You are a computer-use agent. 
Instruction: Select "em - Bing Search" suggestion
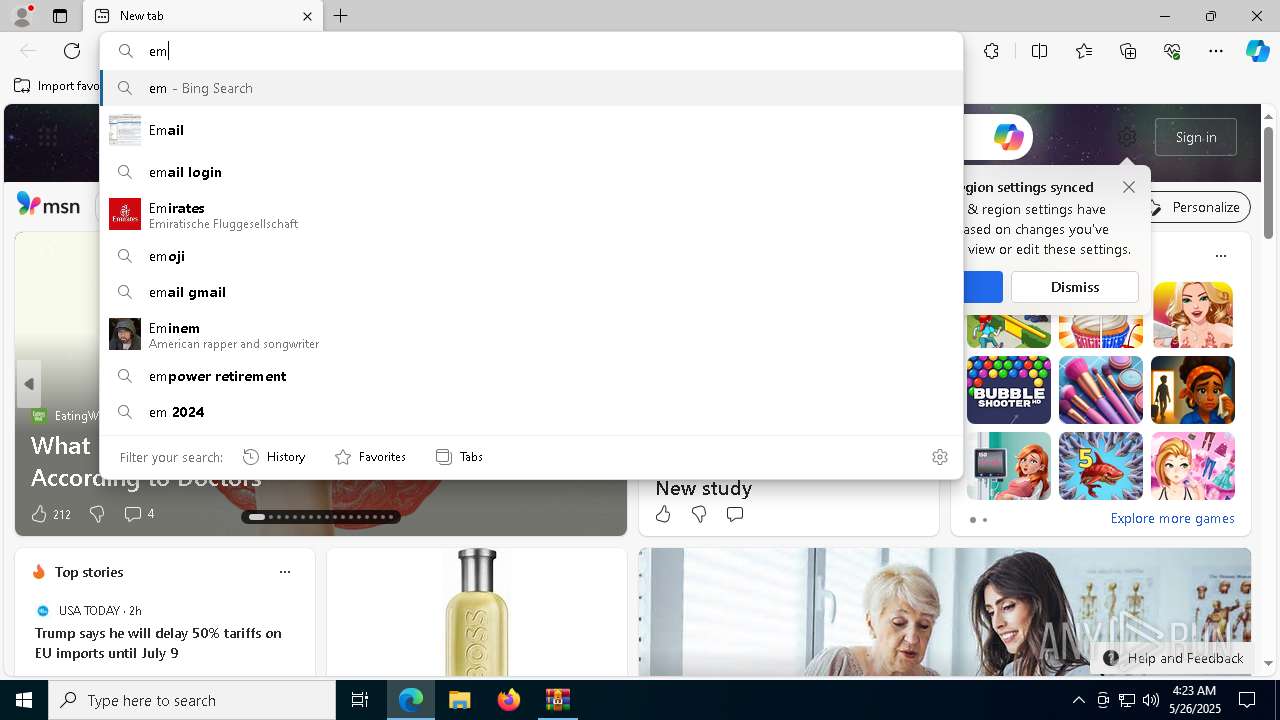[531, 88]
